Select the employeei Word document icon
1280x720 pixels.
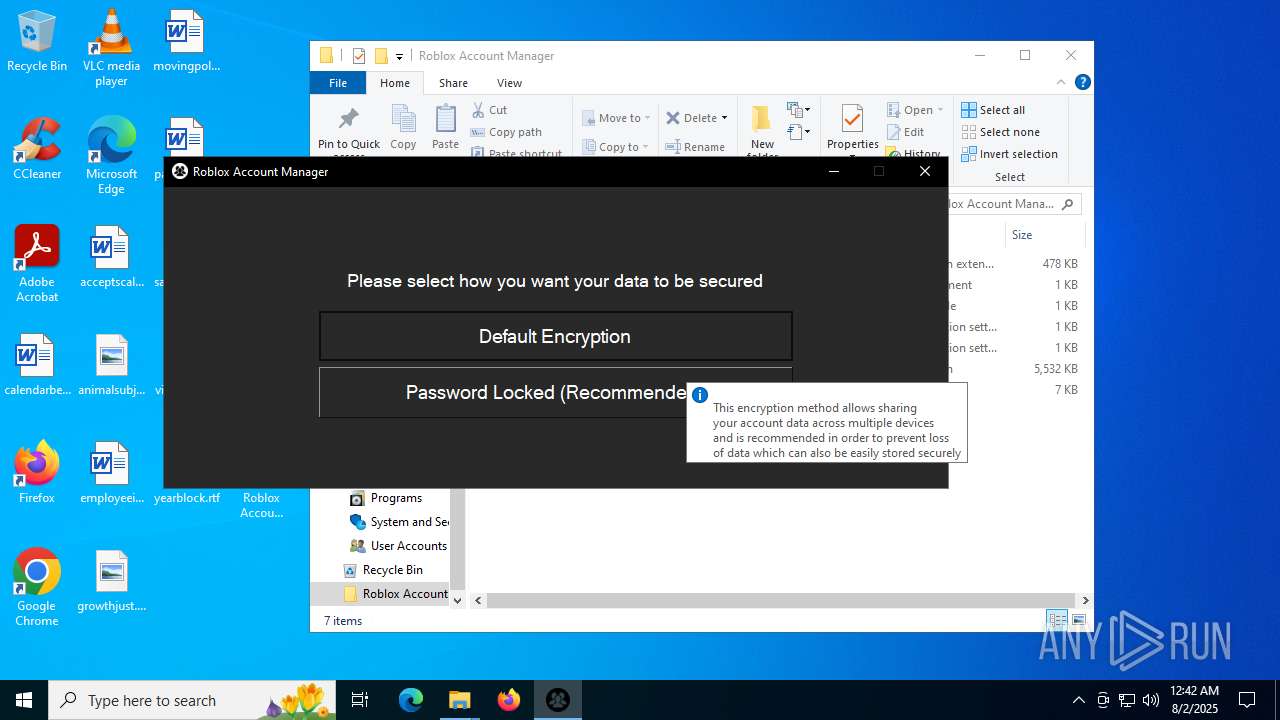(x=111, y=472)
